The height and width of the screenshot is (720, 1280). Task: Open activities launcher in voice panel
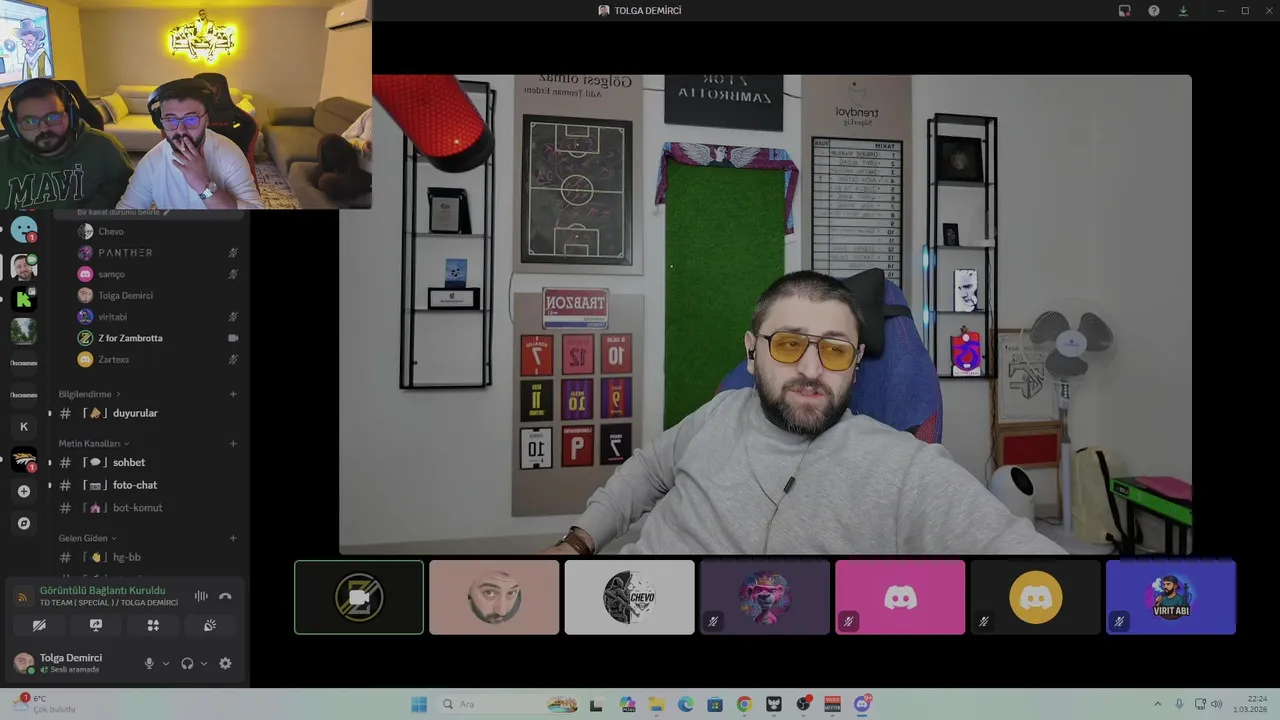(153, 625)
